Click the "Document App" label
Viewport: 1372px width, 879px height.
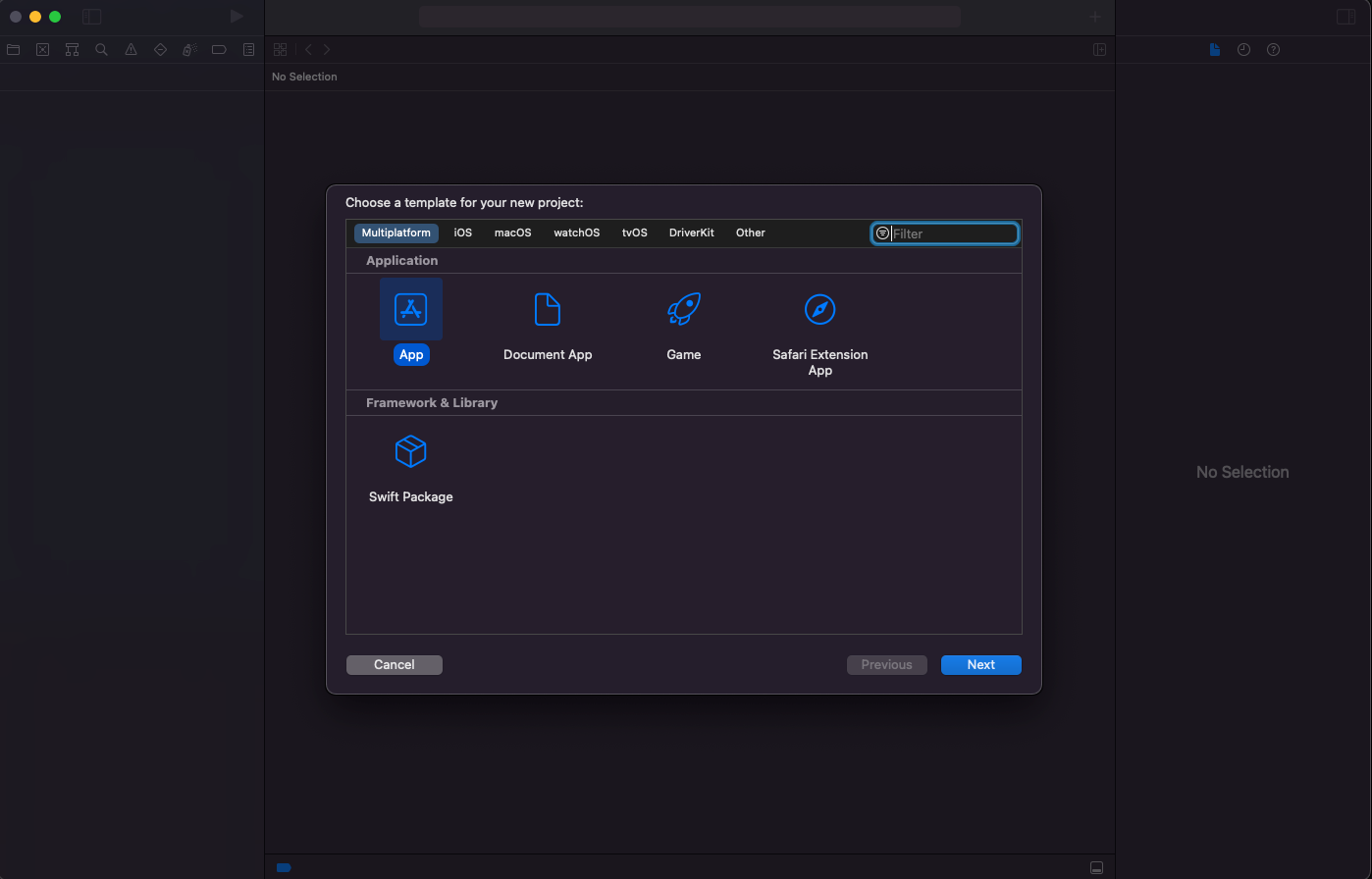(x=548, y=354)
